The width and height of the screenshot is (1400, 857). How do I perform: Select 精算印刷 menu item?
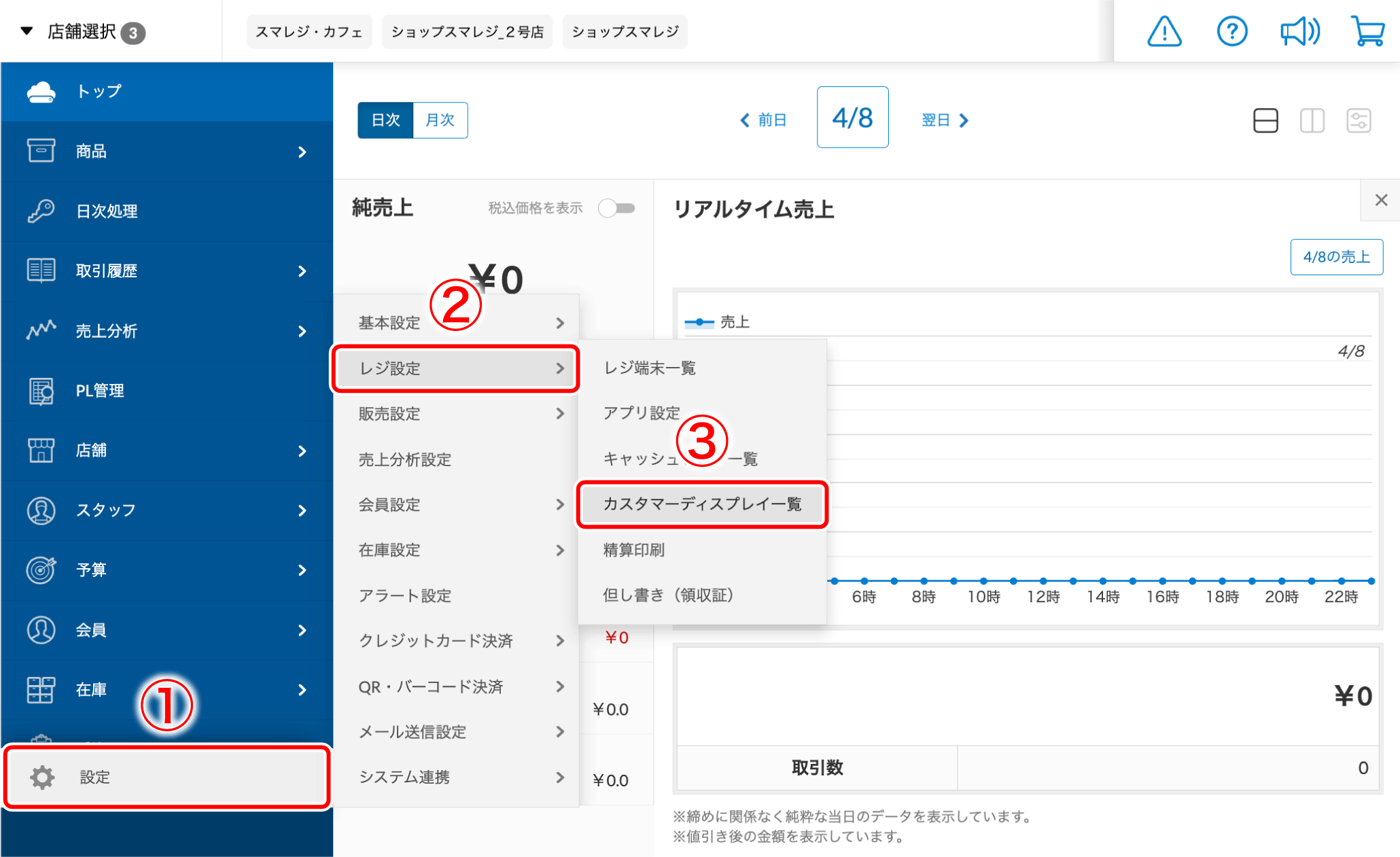coord(702,550)
